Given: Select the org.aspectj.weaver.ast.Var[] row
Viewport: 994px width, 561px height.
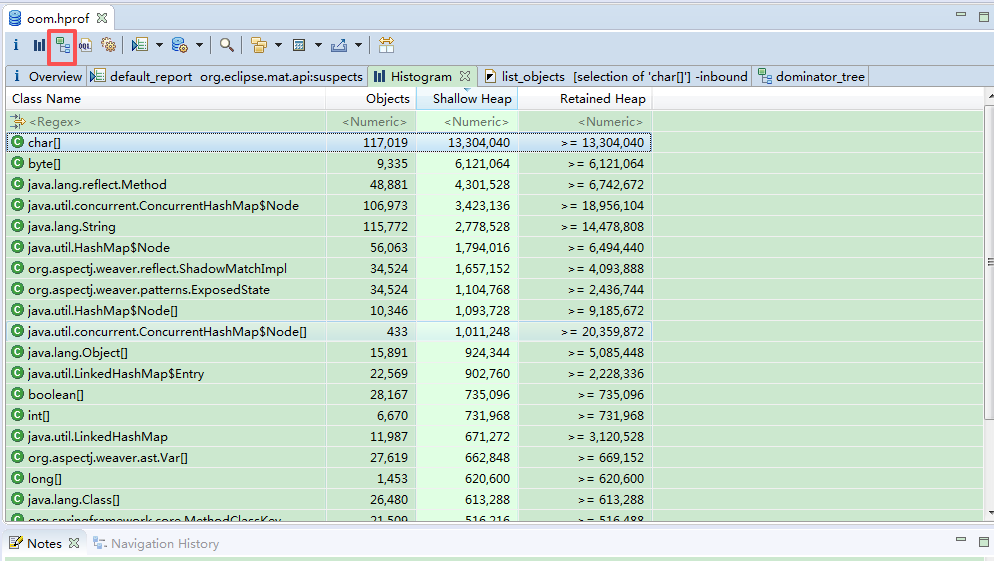Looking at the screenshot, I should [x=329, y=457].
